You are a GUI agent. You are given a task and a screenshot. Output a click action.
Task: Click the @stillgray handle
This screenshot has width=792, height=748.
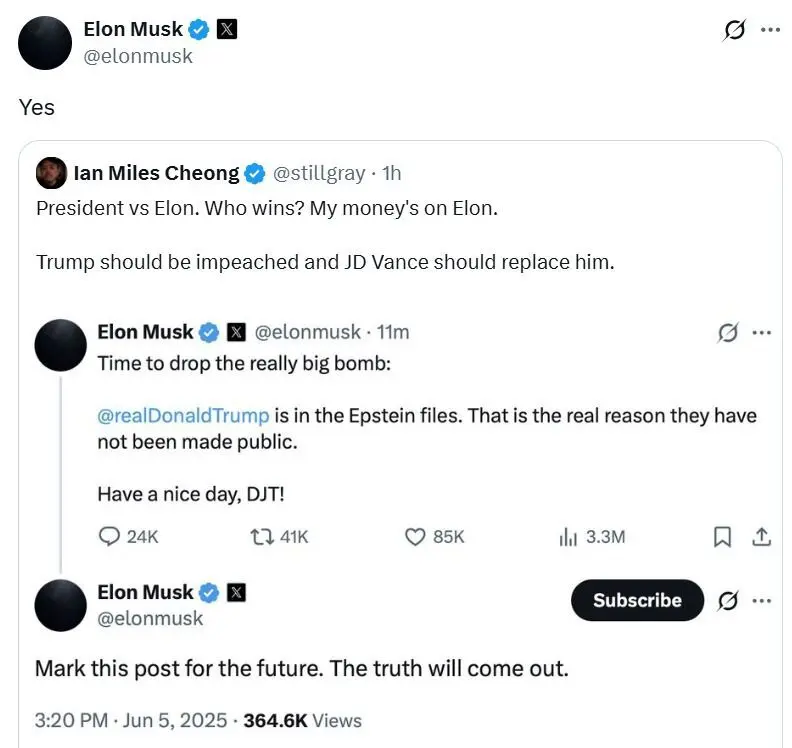[x=319, y=173]
